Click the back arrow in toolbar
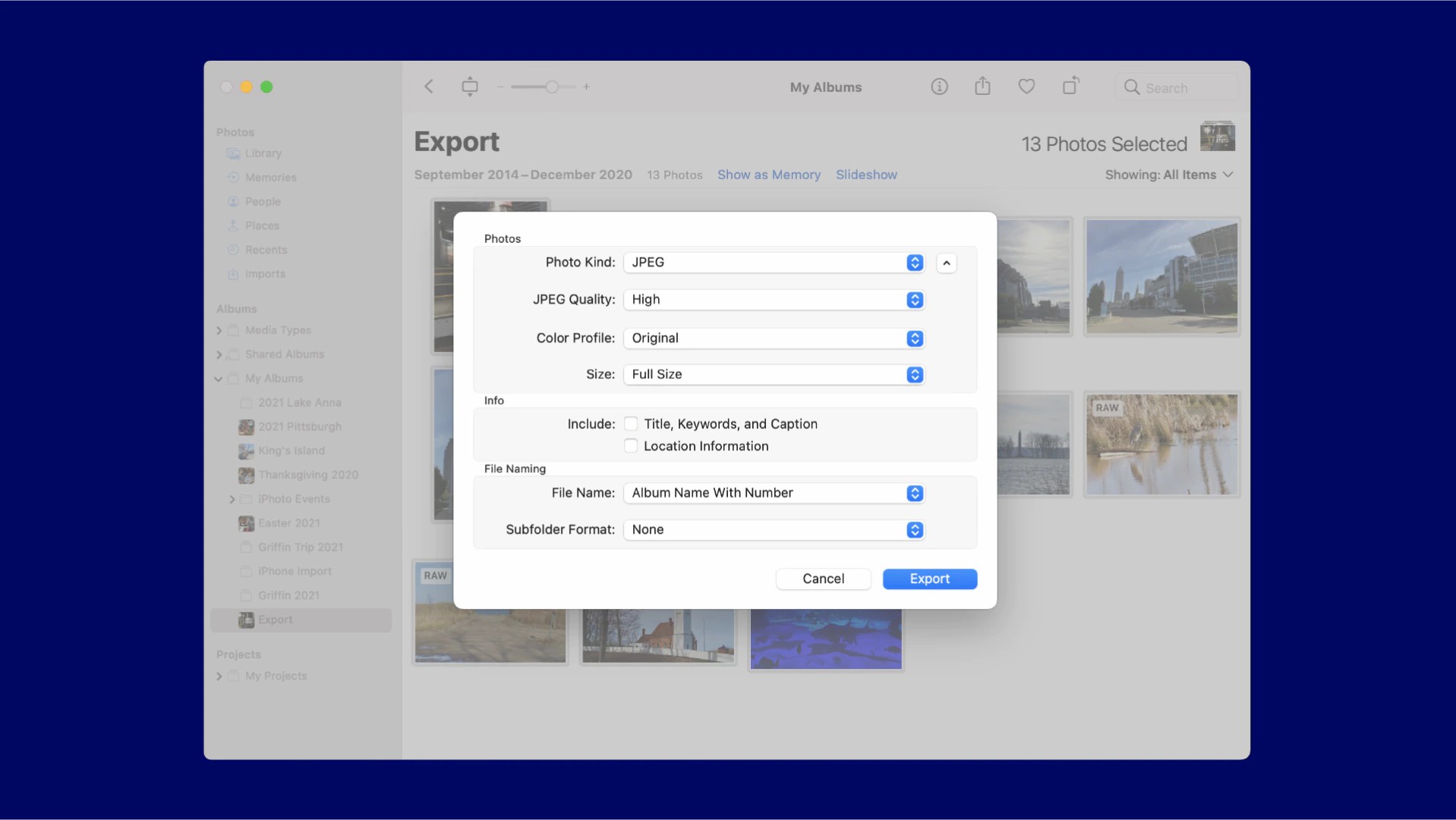Image resolution: width=1456 pixels, height=820 pixels. (429, 87)
